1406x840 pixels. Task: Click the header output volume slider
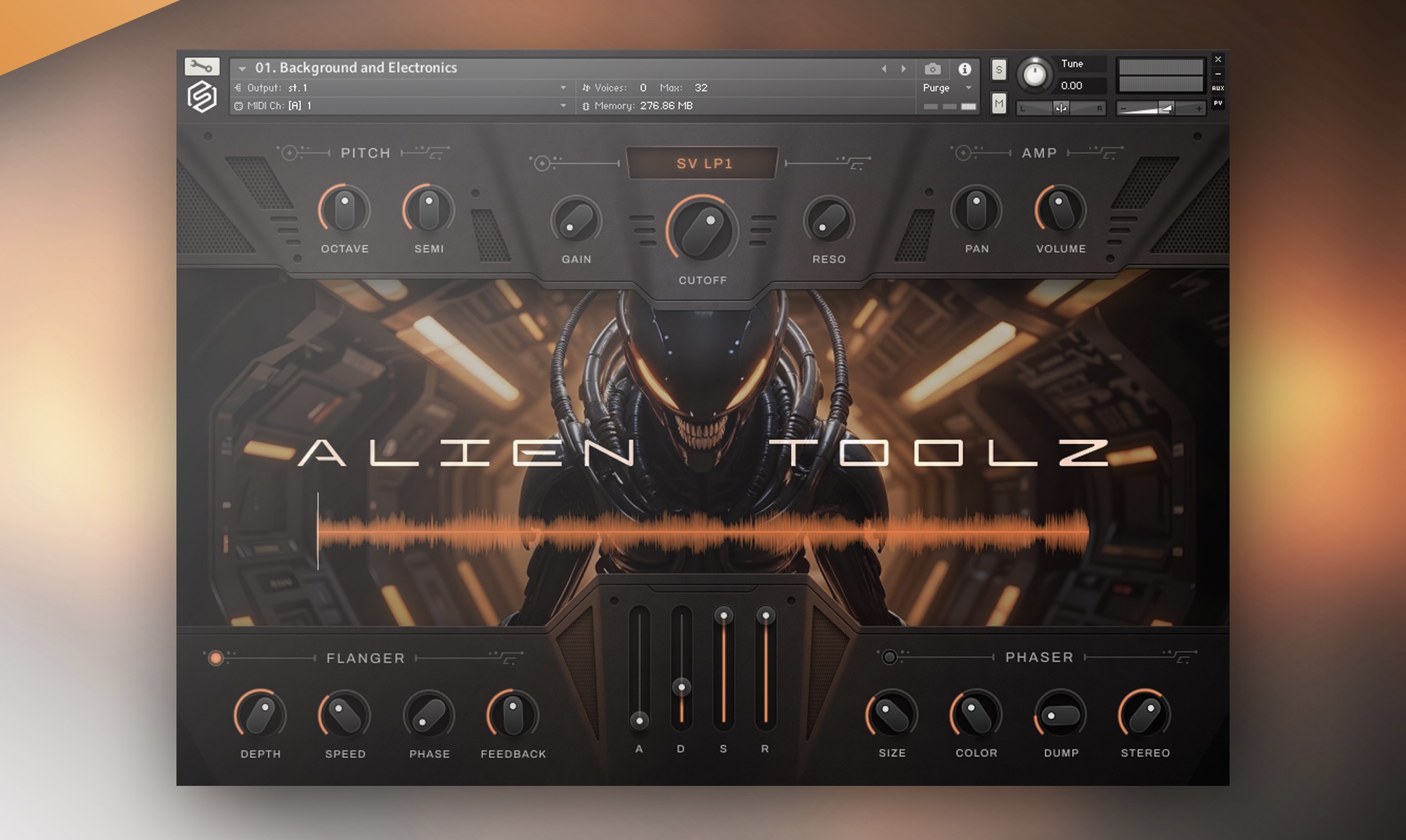[x=1161, y=108]
